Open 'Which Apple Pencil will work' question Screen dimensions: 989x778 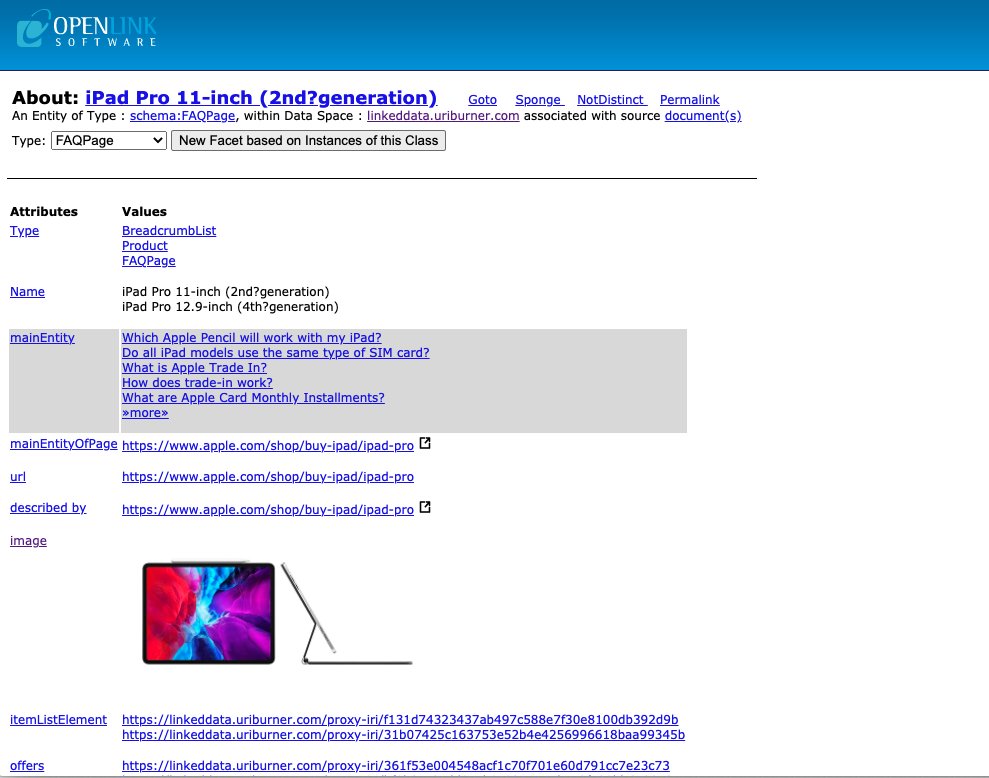(x=252, y=338)
